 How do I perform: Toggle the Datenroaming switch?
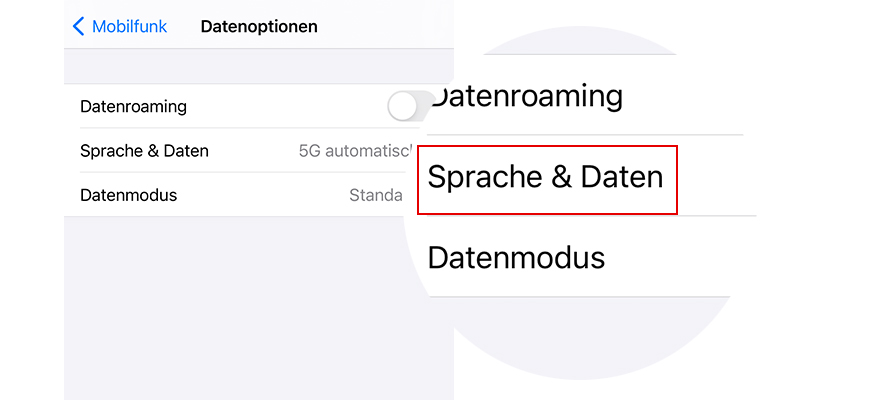pos(406,106)
